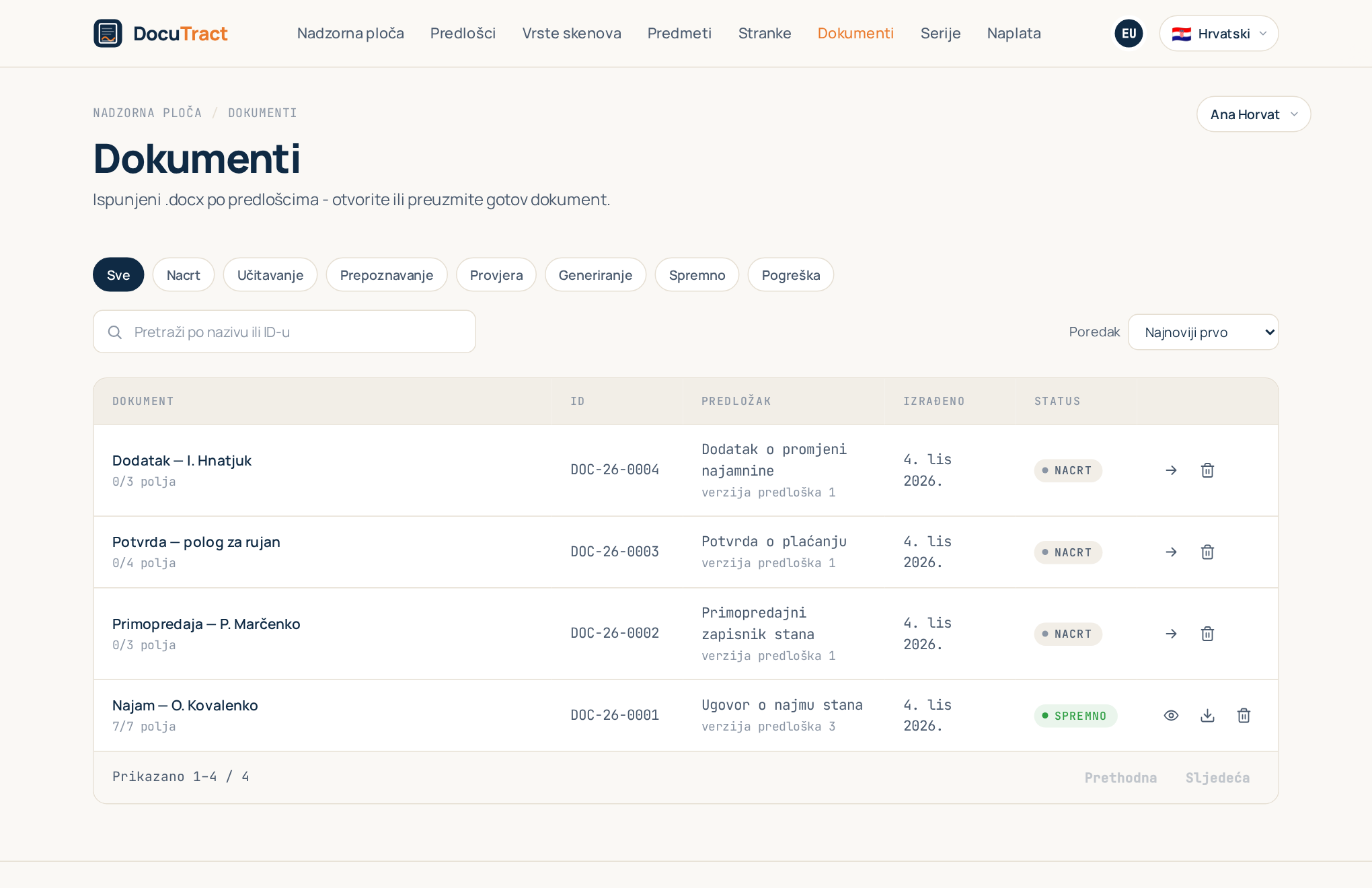The width and height of the screenshot is (1372, 888).
Task: Open the Vrste skenova nav item
Action: 572,33
